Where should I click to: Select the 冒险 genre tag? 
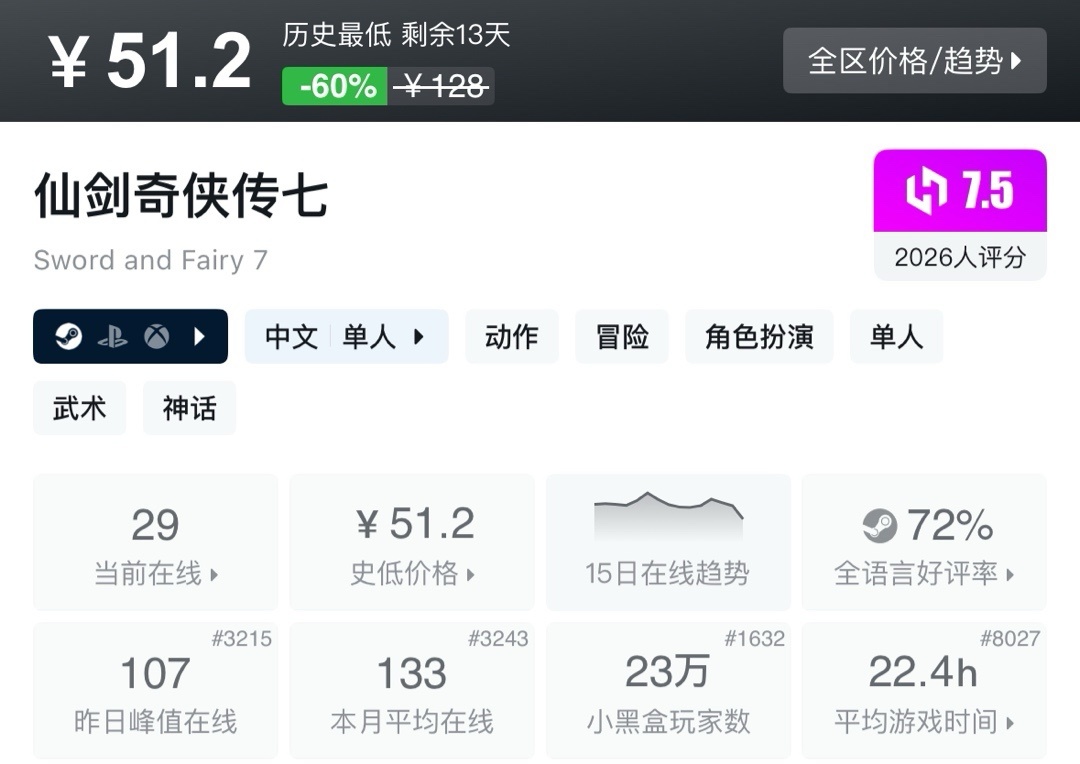tap(622, 336)
